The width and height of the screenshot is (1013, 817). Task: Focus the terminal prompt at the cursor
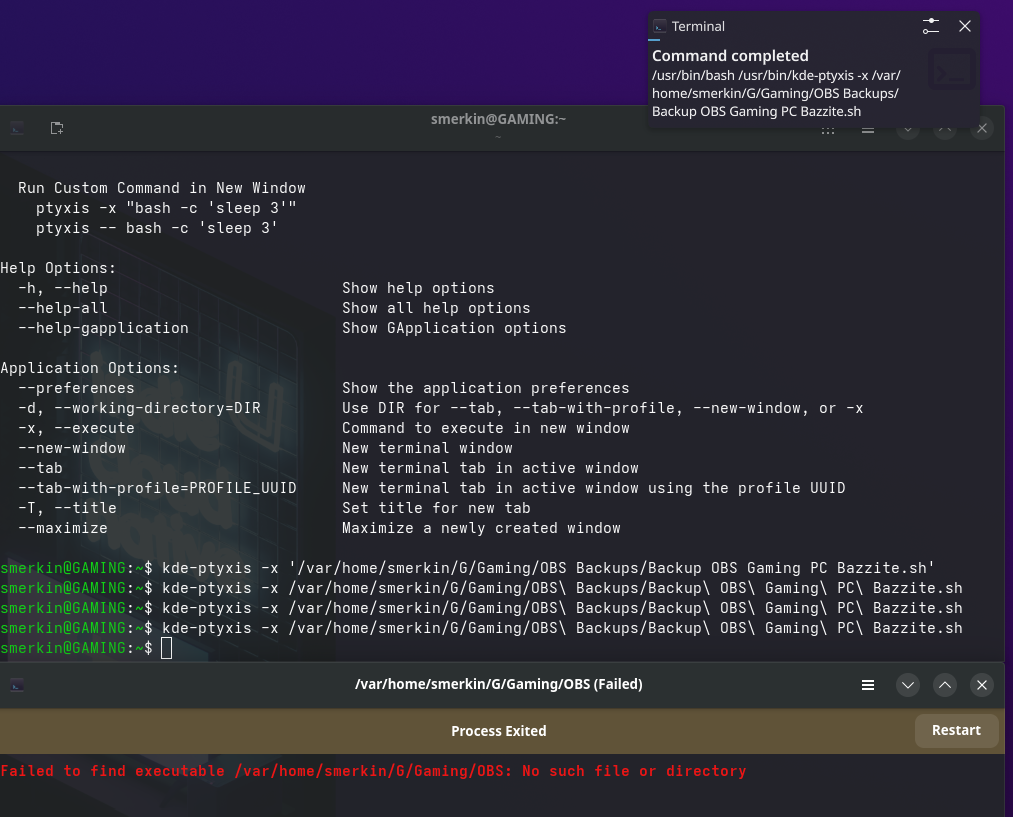[166, 649]
